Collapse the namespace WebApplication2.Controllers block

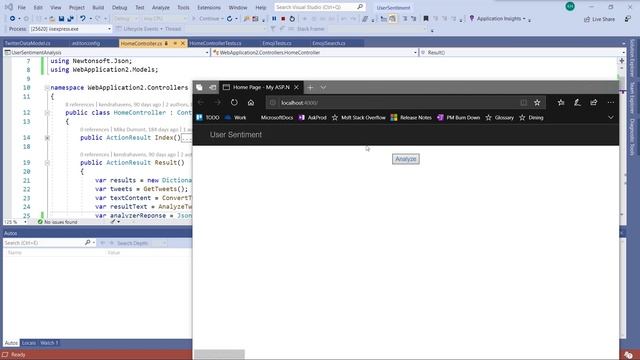click(x=47, y=88)
